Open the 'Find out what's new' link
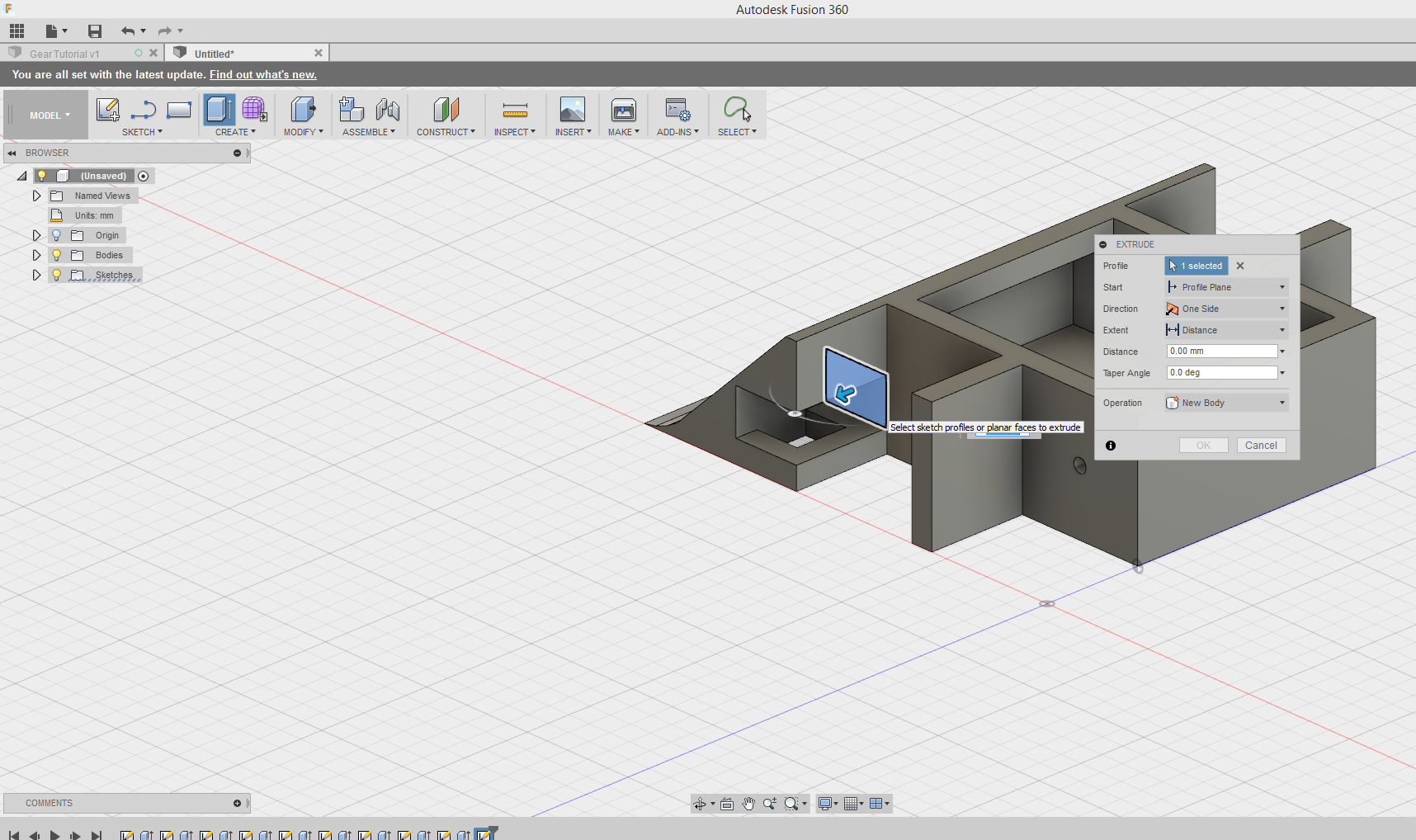This screenshot has height=840, width=1416. [x=263, y=74]
